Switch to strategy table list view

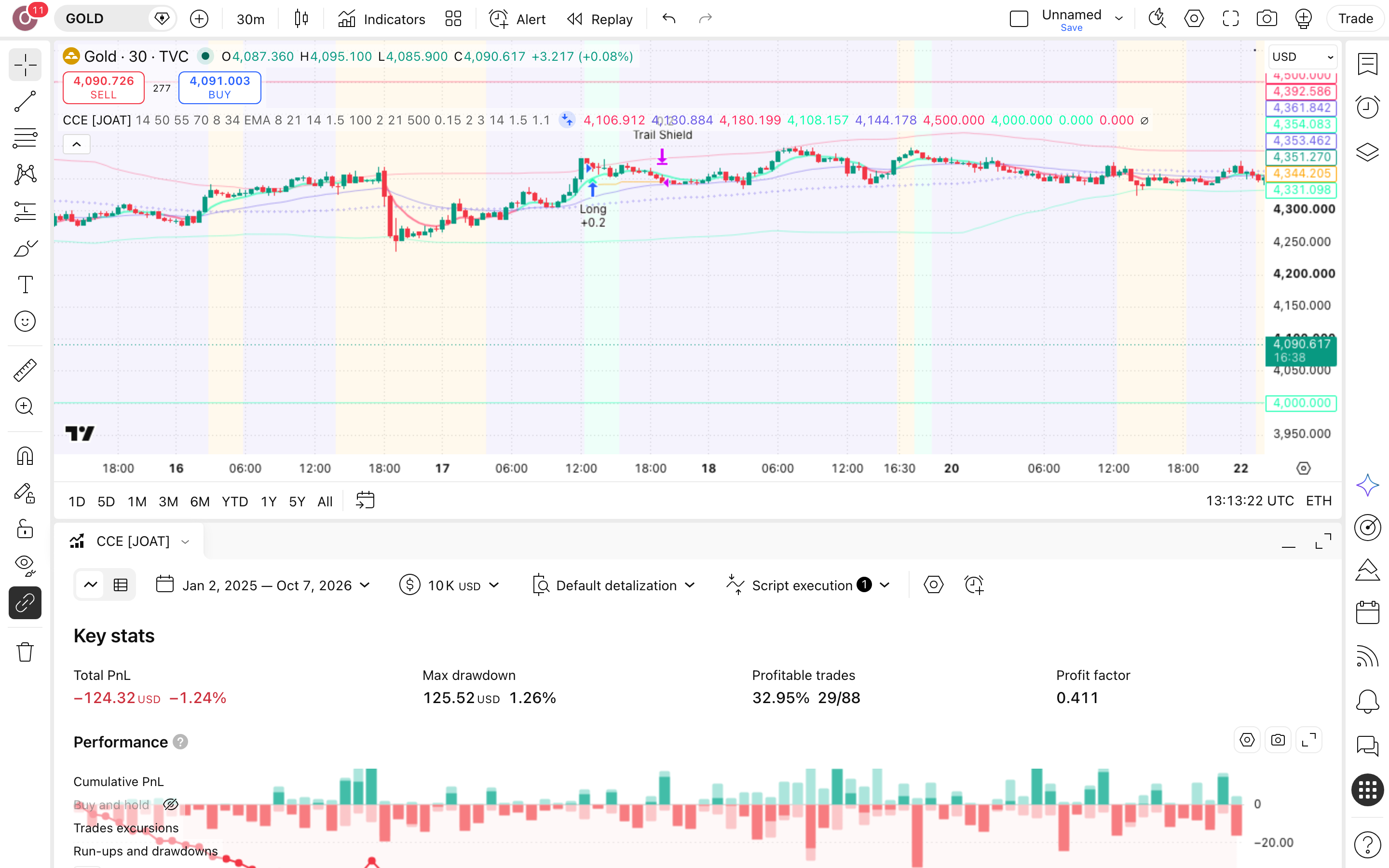click(121, 585)
